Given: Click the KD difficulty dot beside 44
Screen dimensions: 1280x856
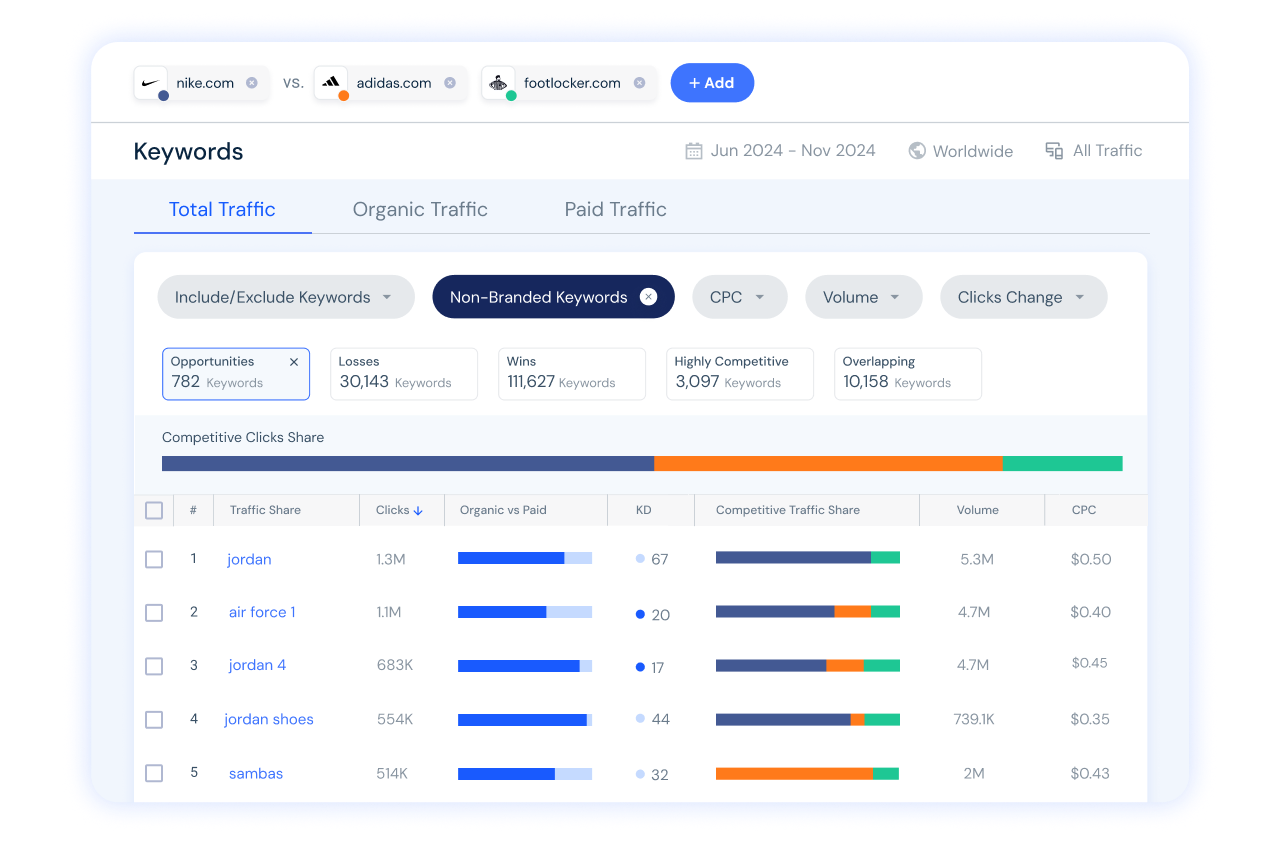Looking at the screenshot, I should (640, 719).
